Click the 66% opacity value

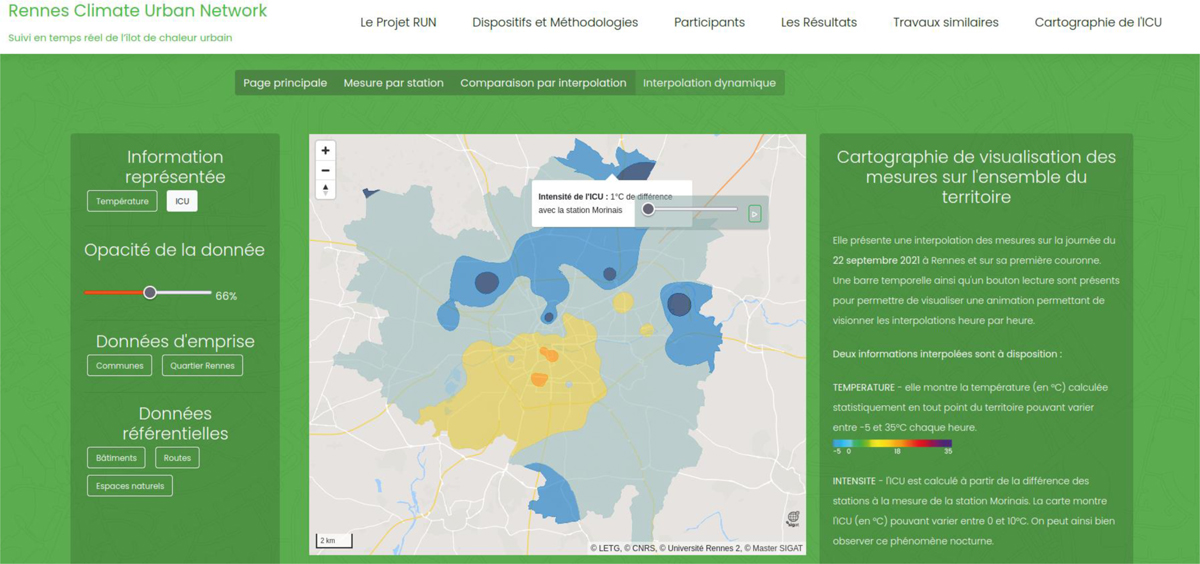click(x=226, y=296)
